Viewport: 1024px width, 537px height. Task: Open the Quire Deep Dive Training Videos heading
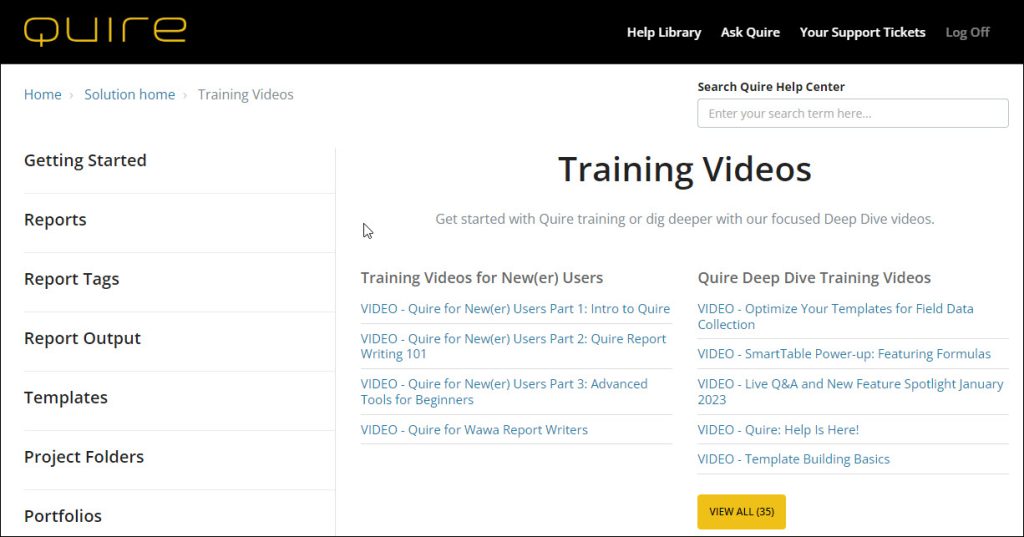814,278
